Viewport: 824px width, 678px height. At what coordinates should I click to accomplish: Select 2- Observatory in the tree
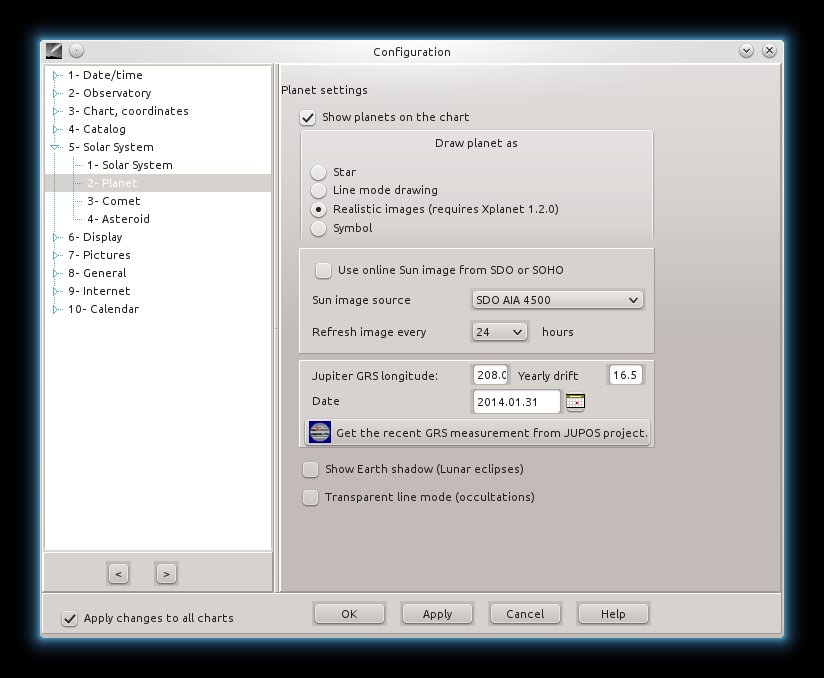click(109, 93)
